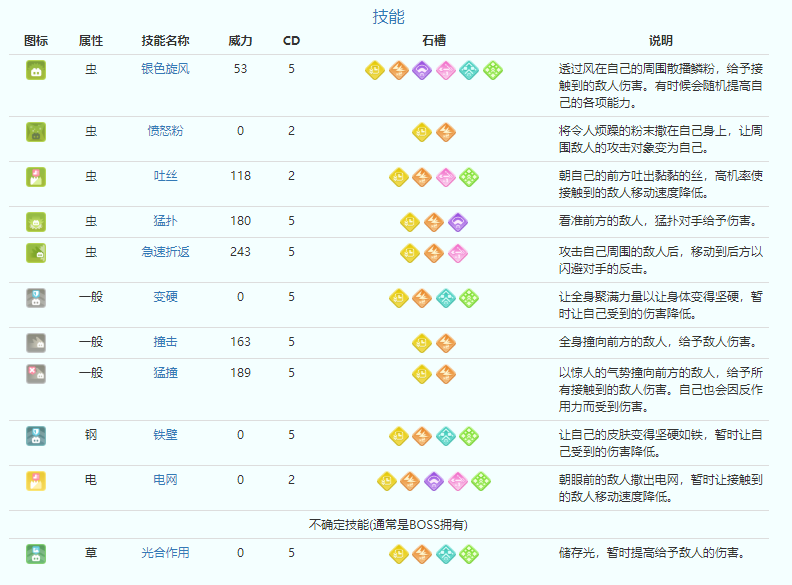Screen dimensions: 792x585
Task: Click the 银色旋风 skill icon
Action: click(36, 70)
